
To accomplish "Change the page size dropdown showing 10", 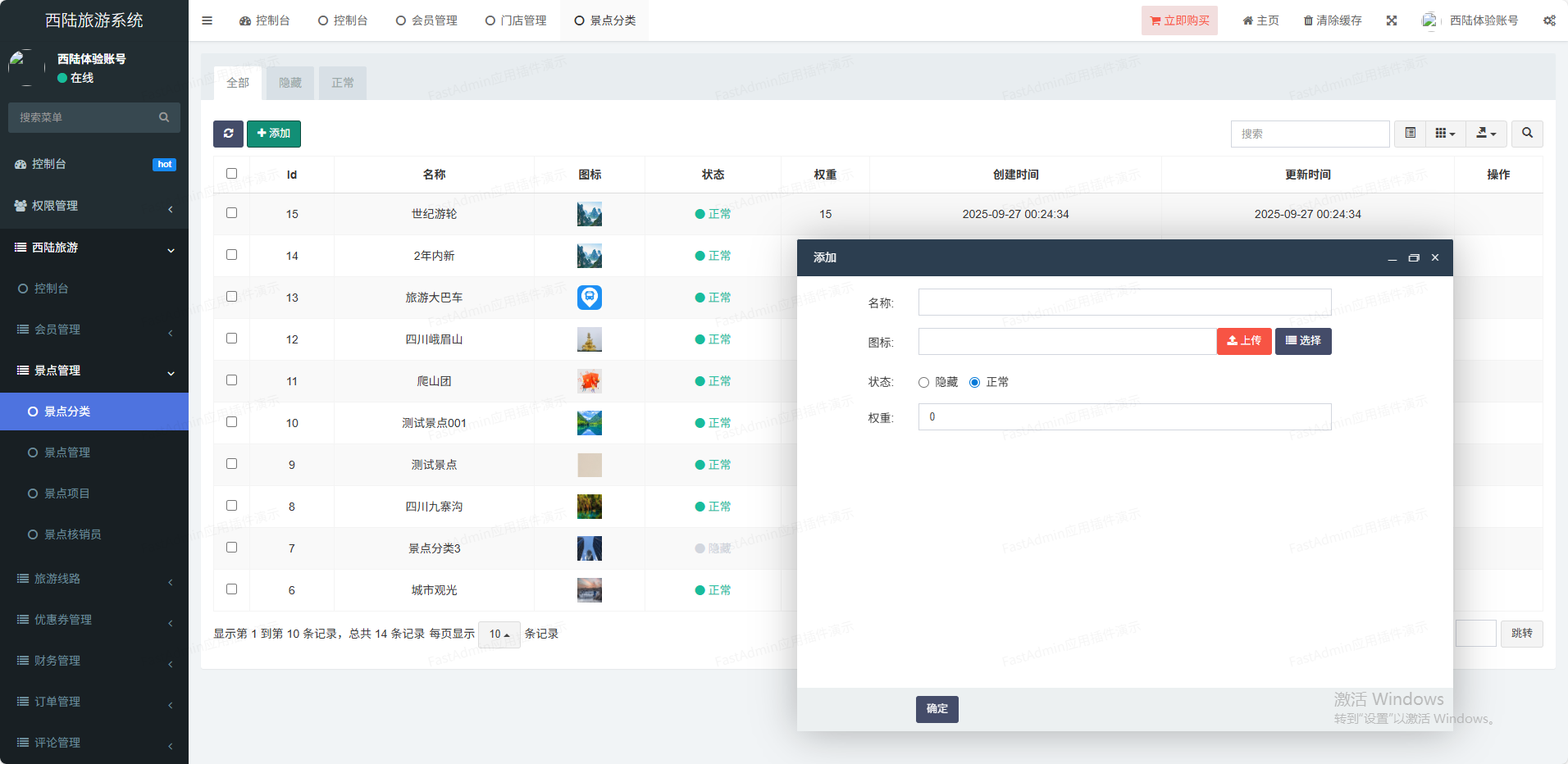I will [499, 634].
